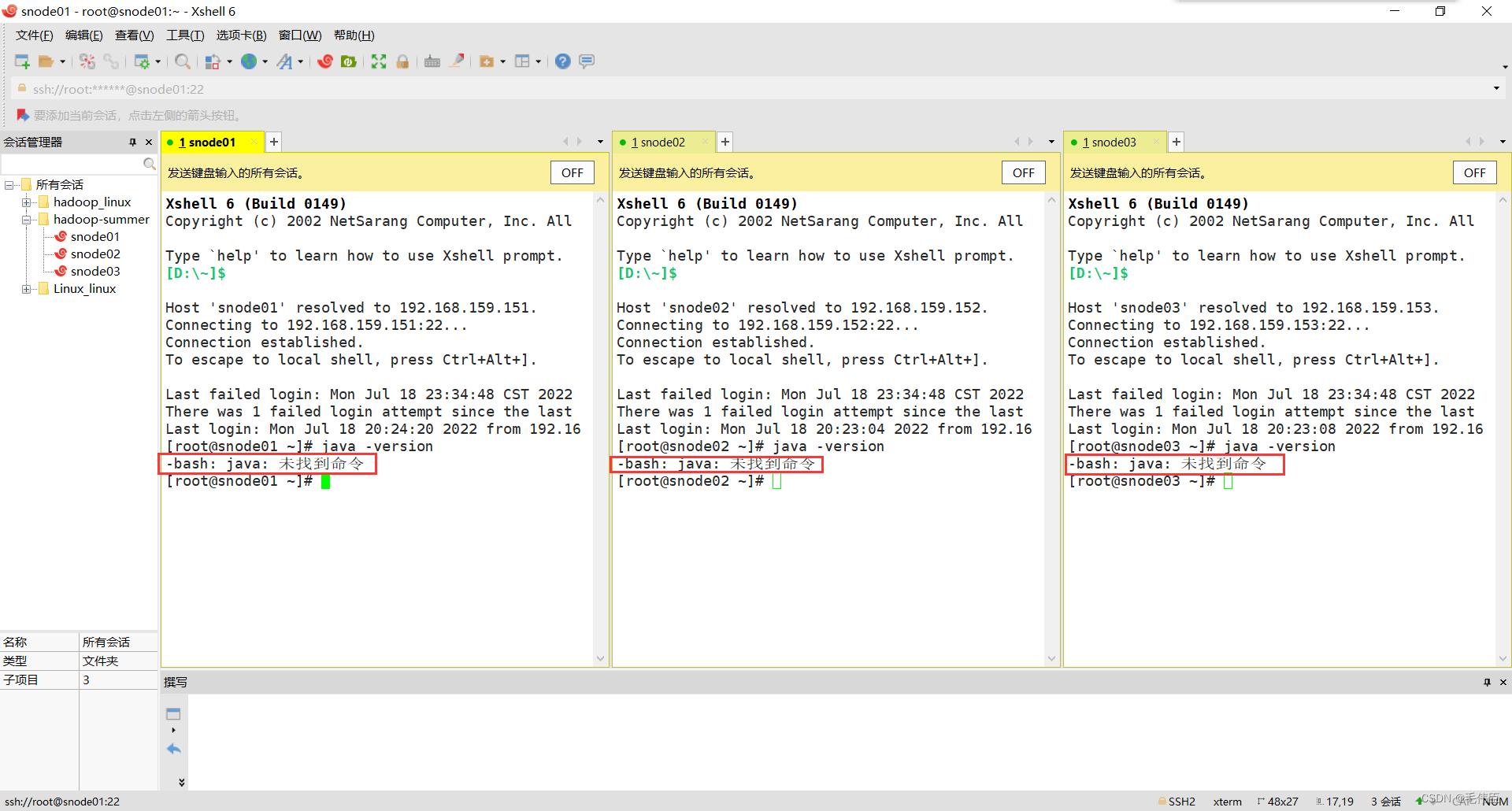Click the Disconnect toolbar icon

click(x=87, y=61)
